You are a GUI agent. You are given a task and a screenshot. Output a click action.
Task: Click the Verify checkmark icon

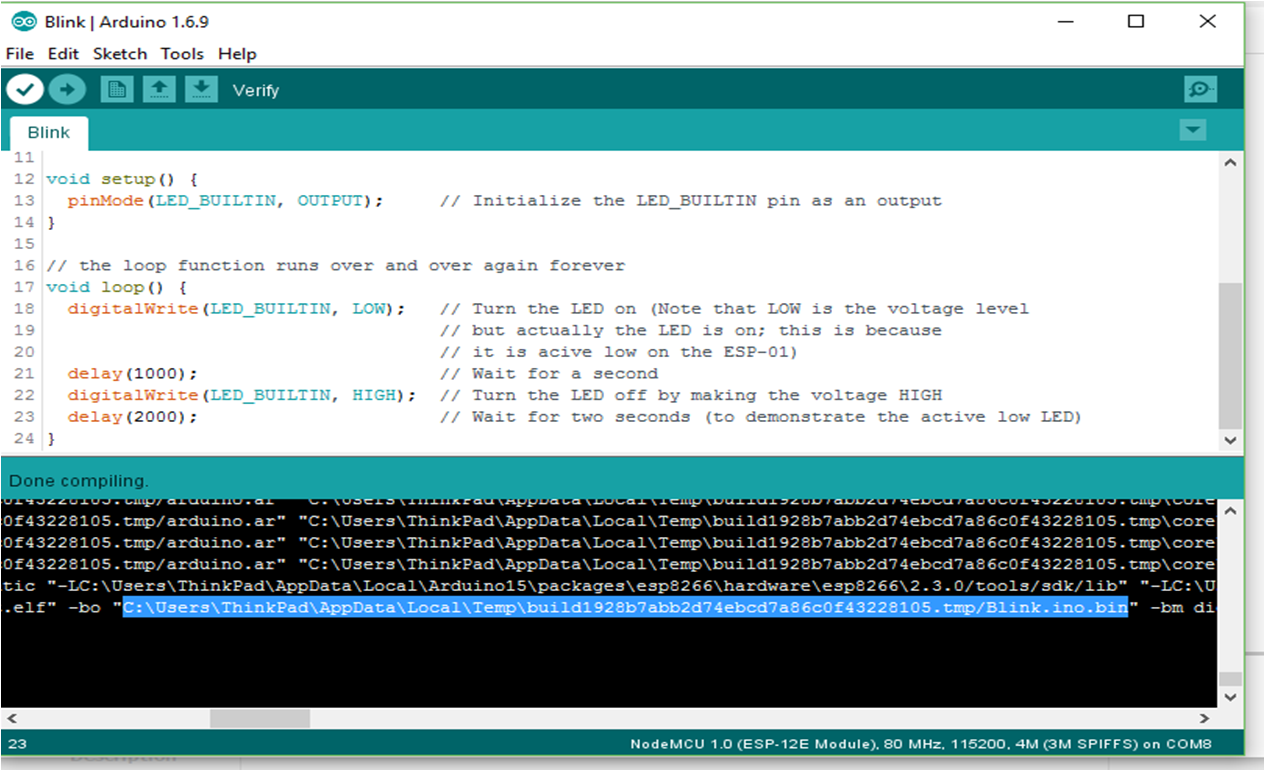coord(25,90)
